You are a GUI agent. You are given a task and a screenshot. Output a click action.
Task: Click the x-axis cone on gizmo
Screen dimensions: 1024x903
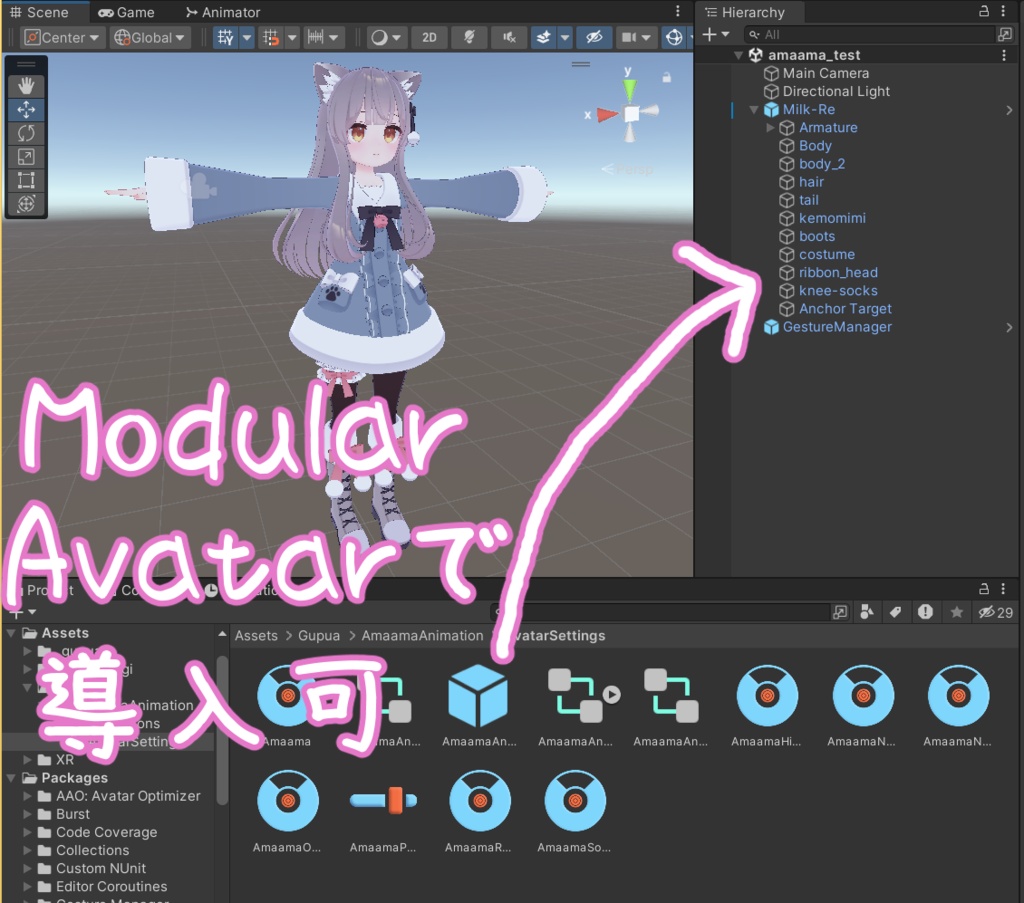point(607,115)
